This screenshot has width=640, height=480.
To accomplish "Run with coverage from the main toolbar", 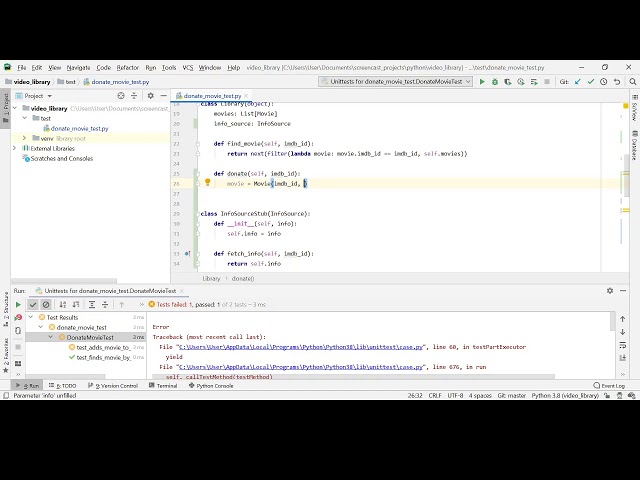I will [508, 82].
